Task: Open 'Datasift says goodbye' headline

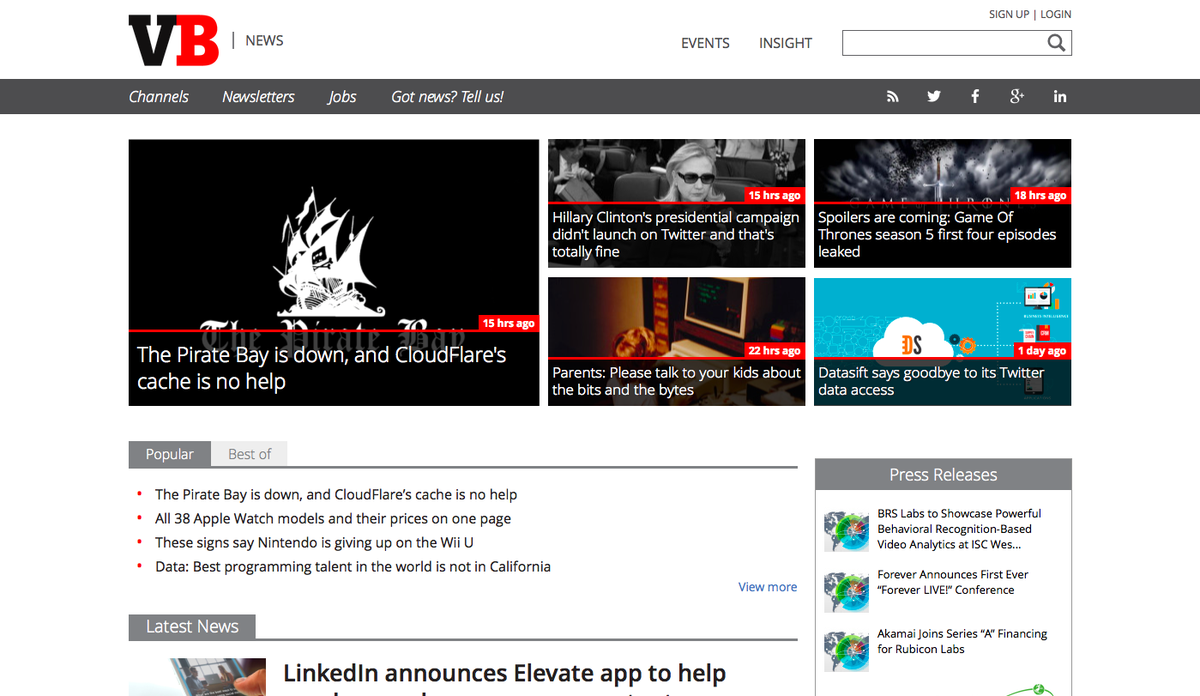Action: (931, 381)
